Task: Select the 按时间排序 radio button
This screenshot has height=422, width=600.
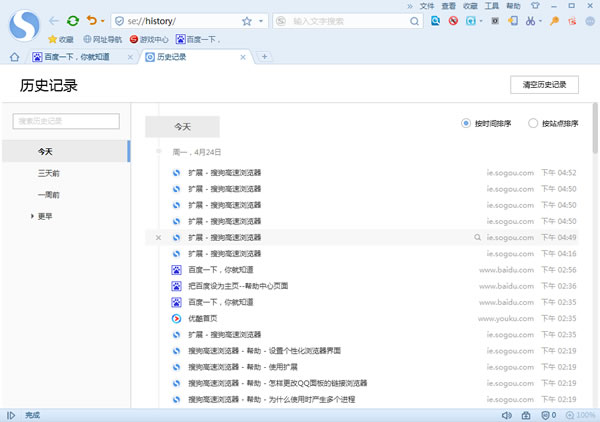Action: point(466,123)
